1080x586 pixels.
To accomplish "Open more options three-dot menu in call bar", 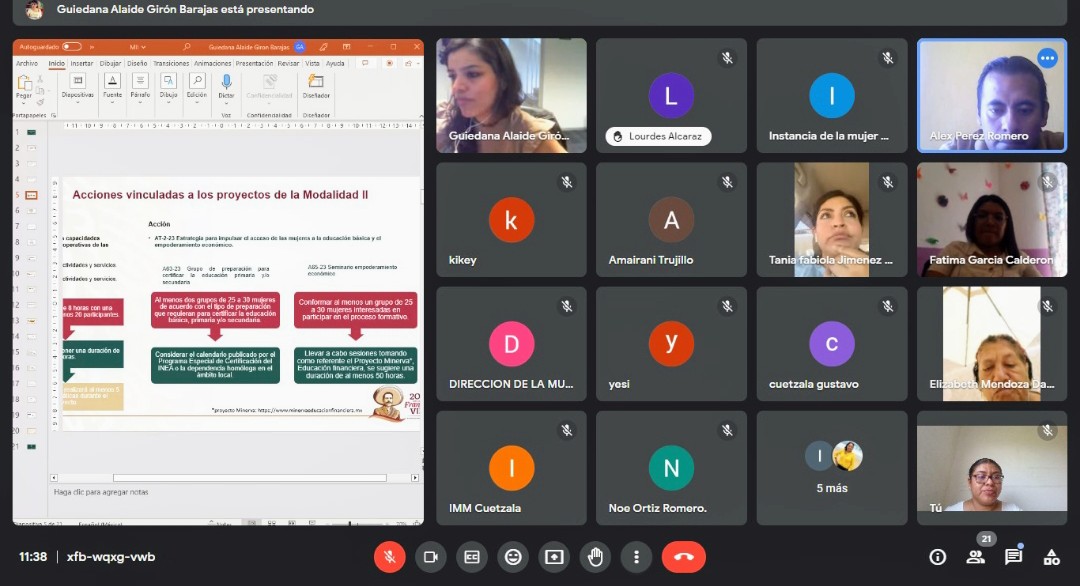I will pyautogui.click(x=636, y=557).
